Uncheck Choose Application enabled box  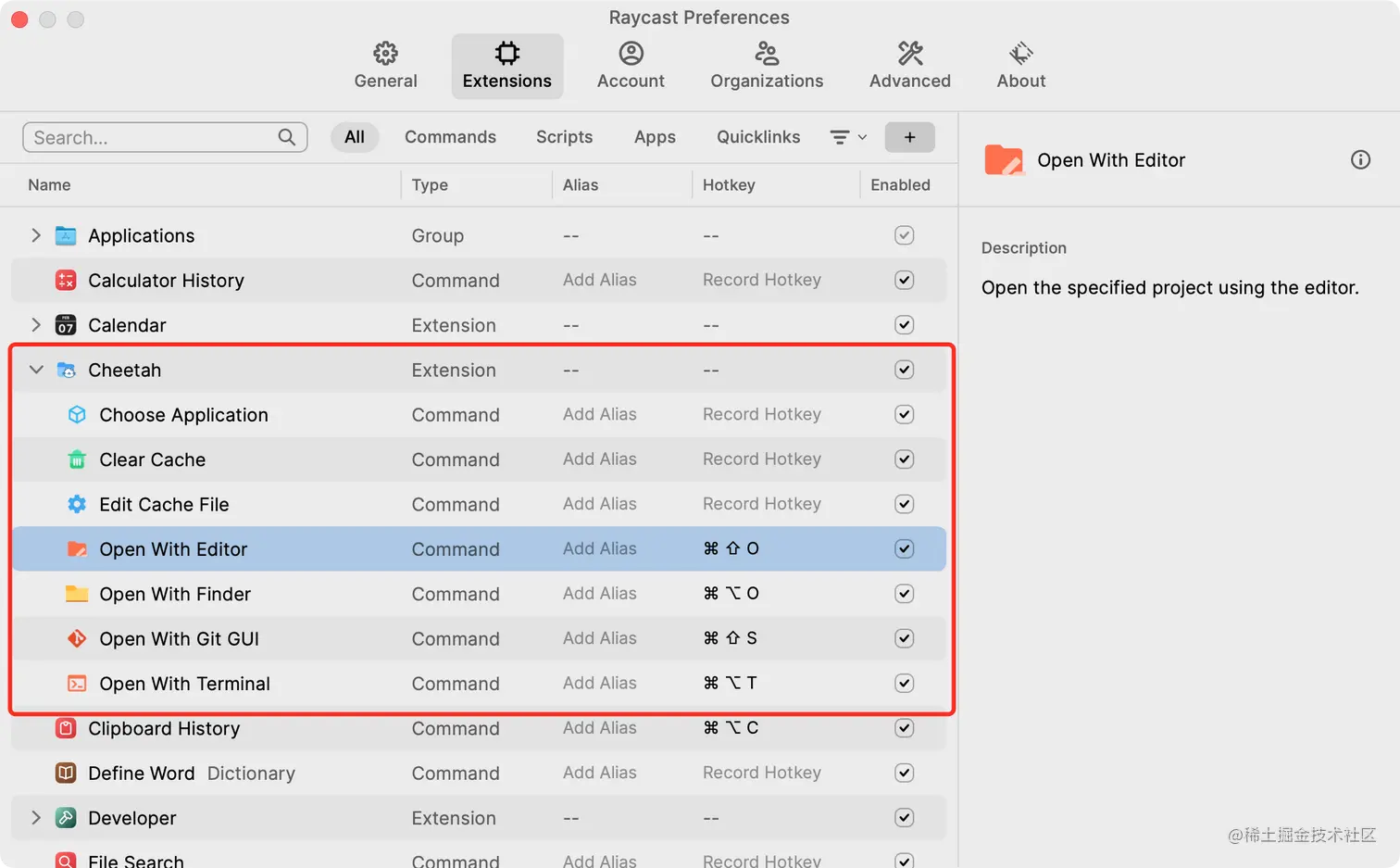(905, 414)
